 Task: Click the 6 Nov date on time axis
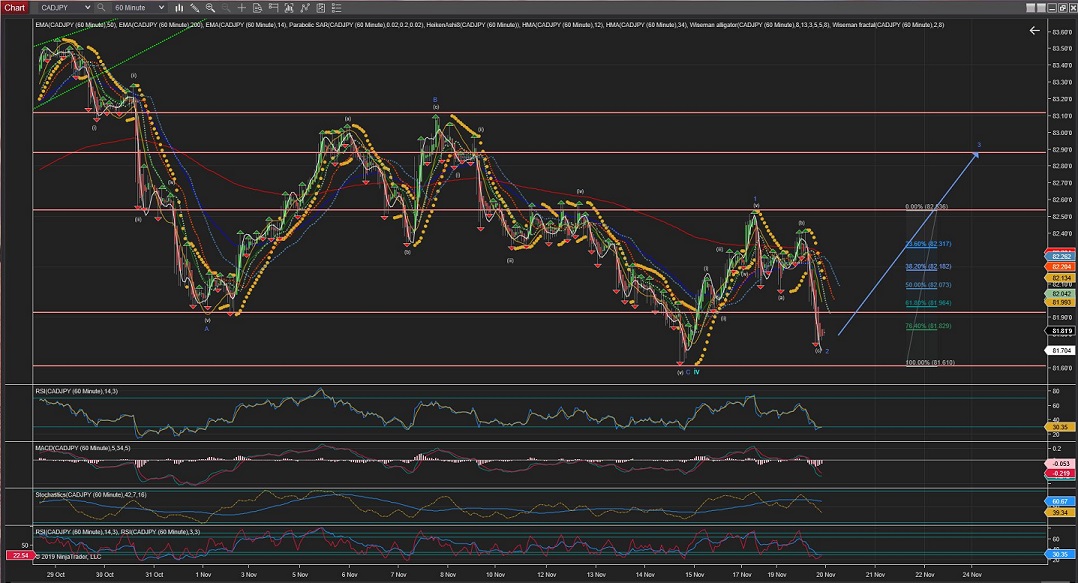pos(349,575)
